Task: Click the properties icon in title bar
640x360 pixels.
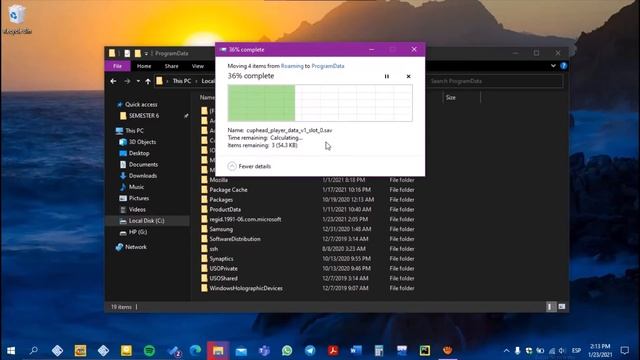Action: tap(127, 53)
